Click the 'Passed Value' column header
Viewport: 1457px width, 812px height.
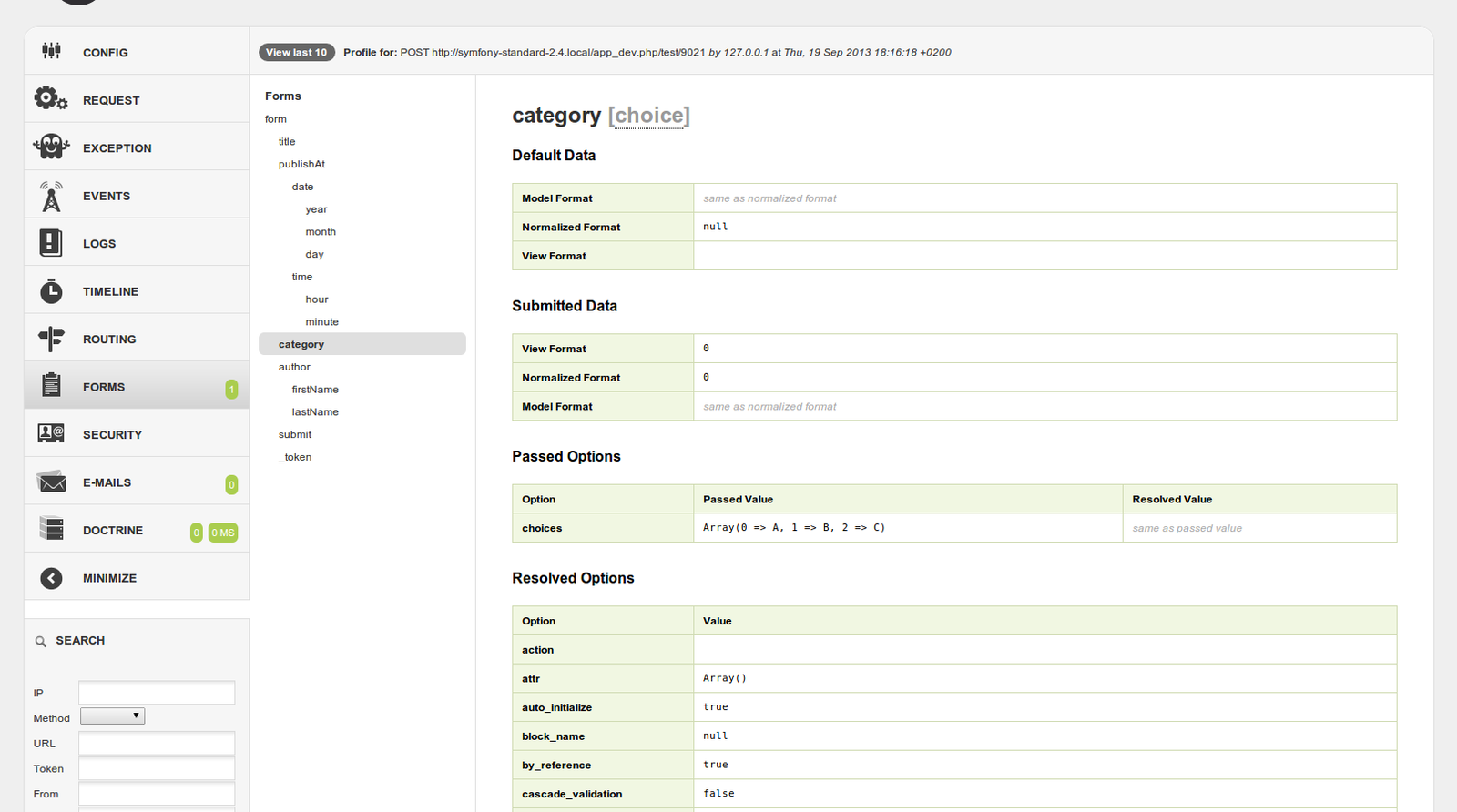[738, 499]
